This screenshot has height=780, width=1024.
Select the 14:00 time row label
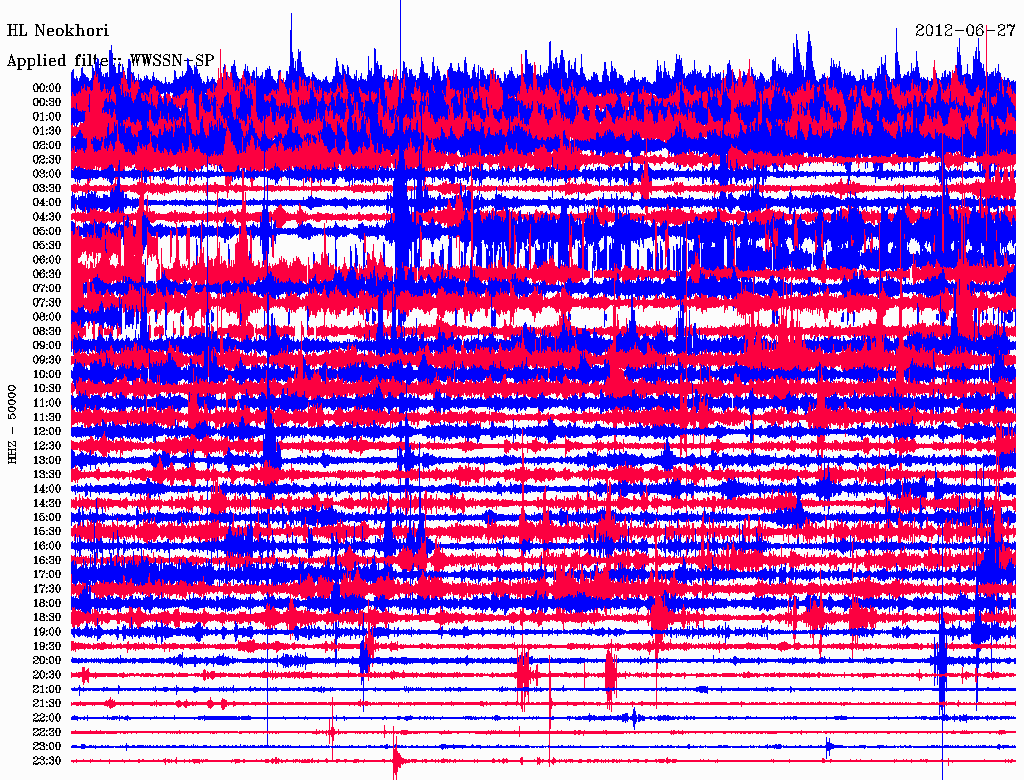47,489
